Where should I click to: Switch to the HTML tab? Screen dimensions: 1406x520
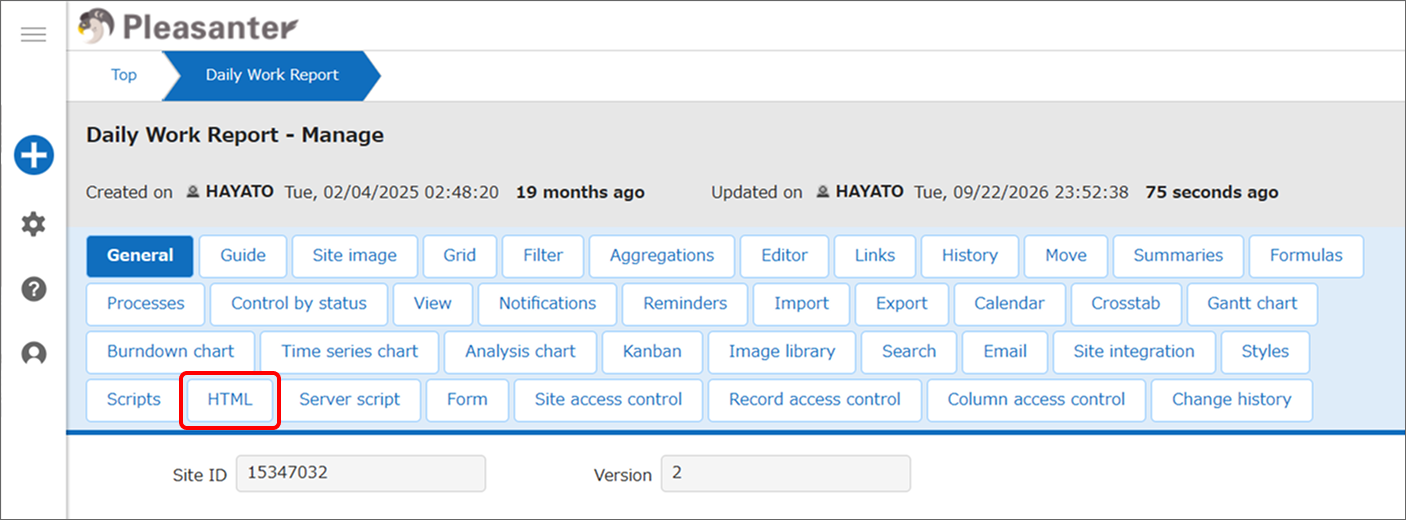click(230, 400)
